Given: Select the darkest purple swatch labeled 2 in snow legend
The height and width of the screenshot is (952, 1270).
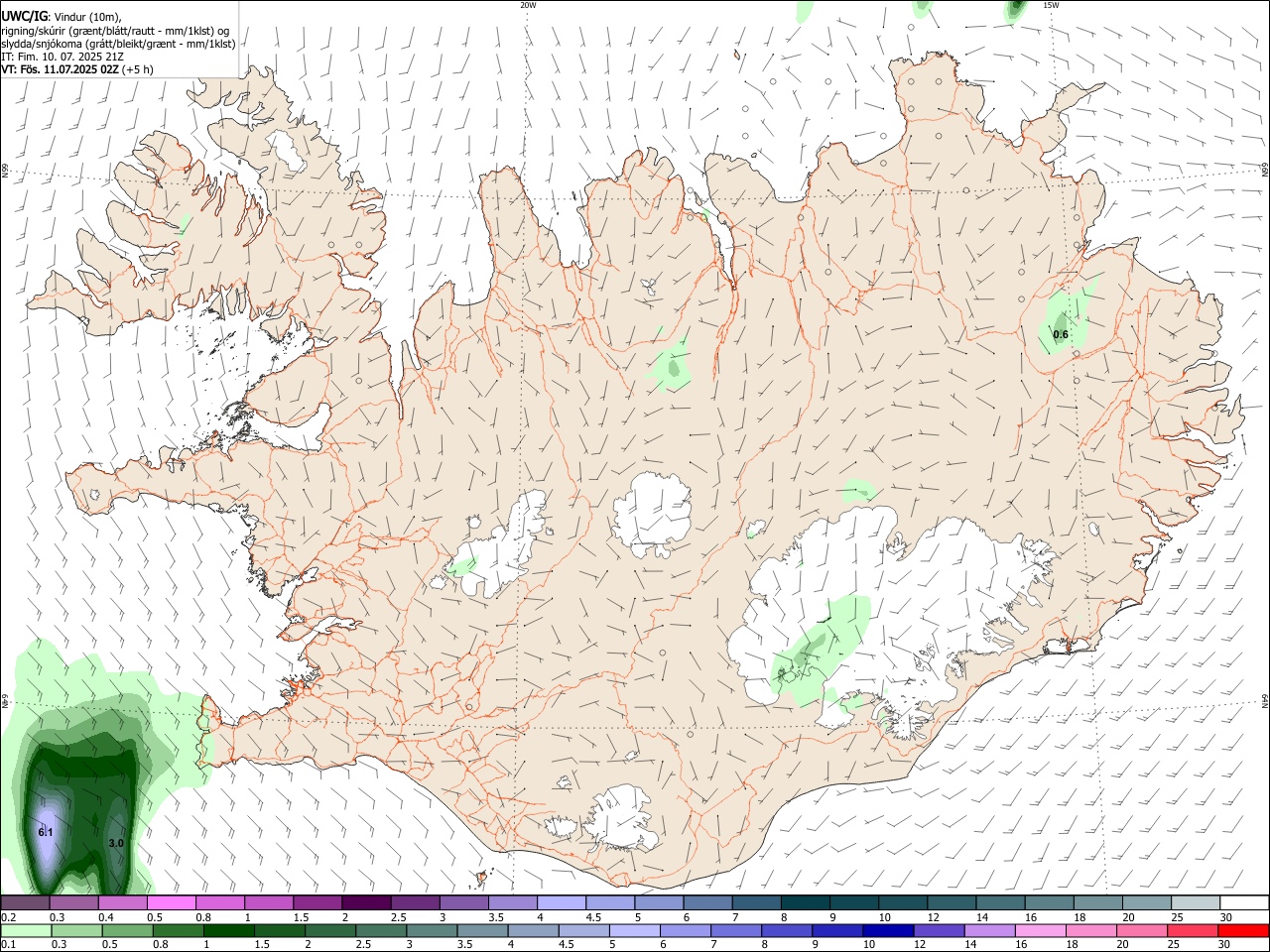Looking at the screenshot, I should tap(366, 903).
